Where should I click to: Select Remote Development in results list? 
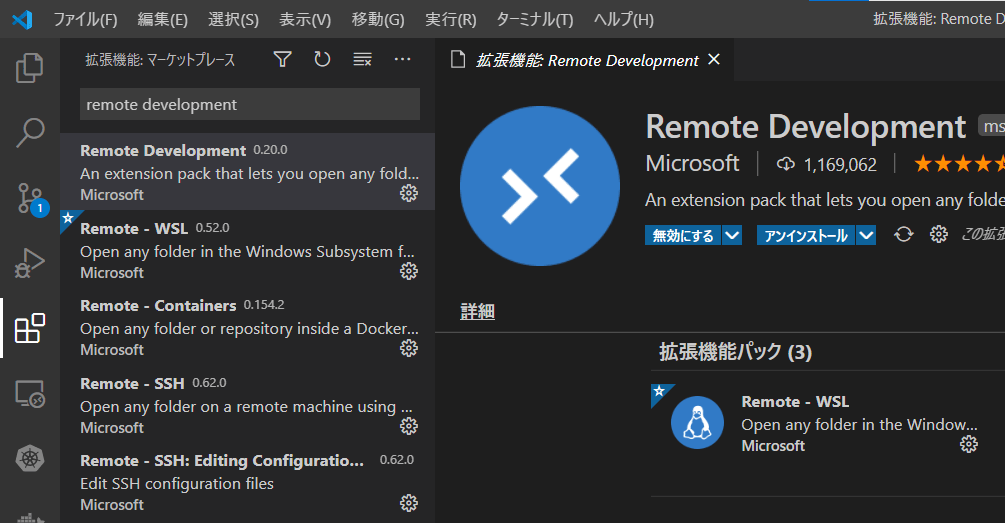pyautogui.click(x=247, y=172)
